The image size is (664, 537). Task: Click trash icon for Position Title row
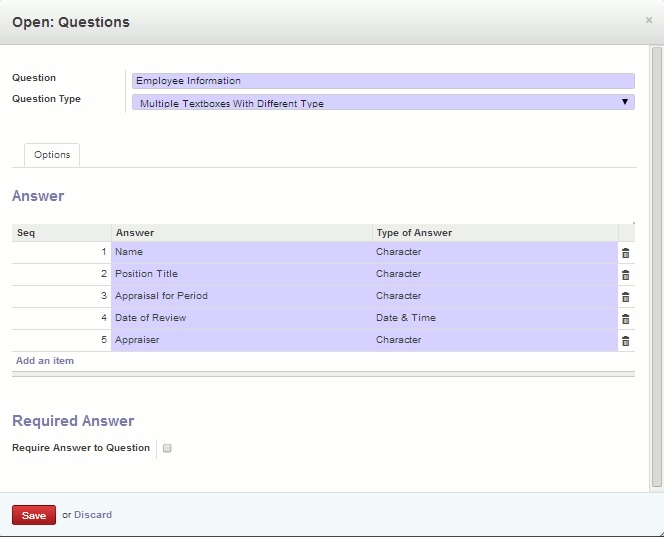tap(625, 275)
